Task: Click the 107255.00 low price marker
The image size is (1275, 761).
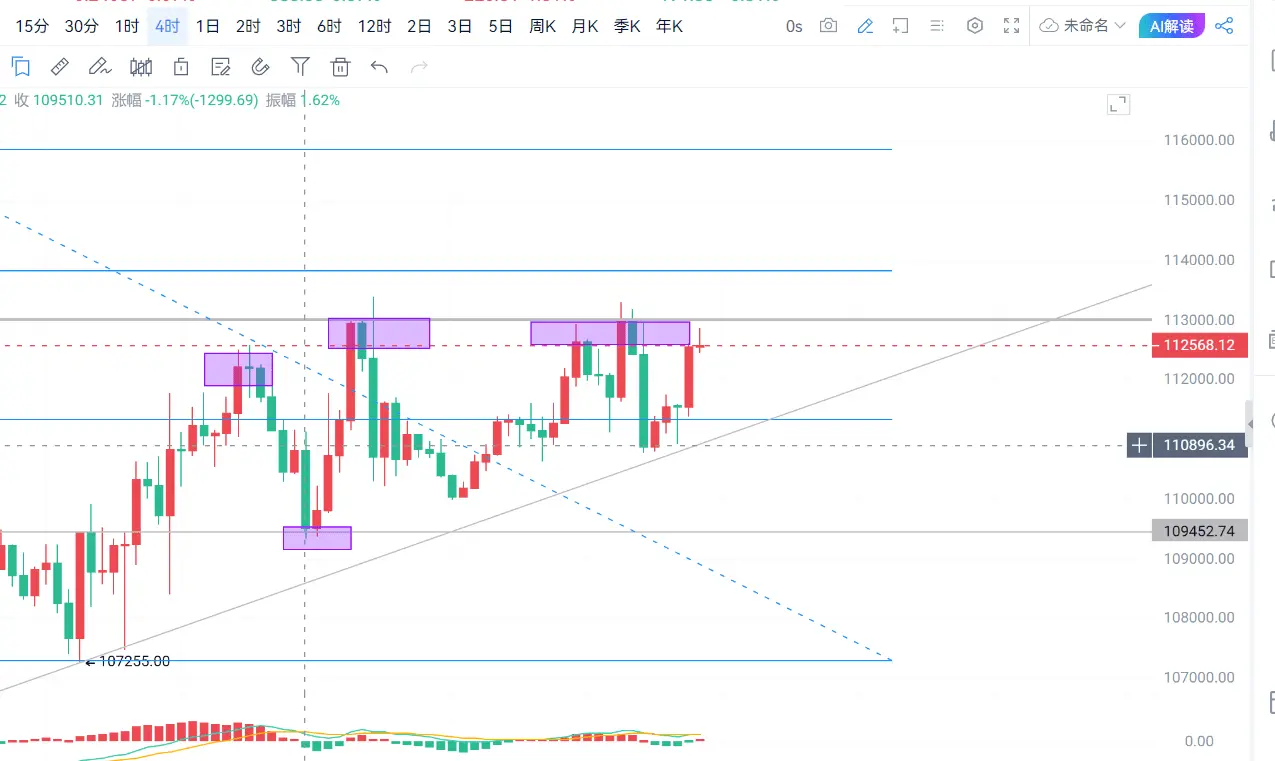Action: point(127,661)
